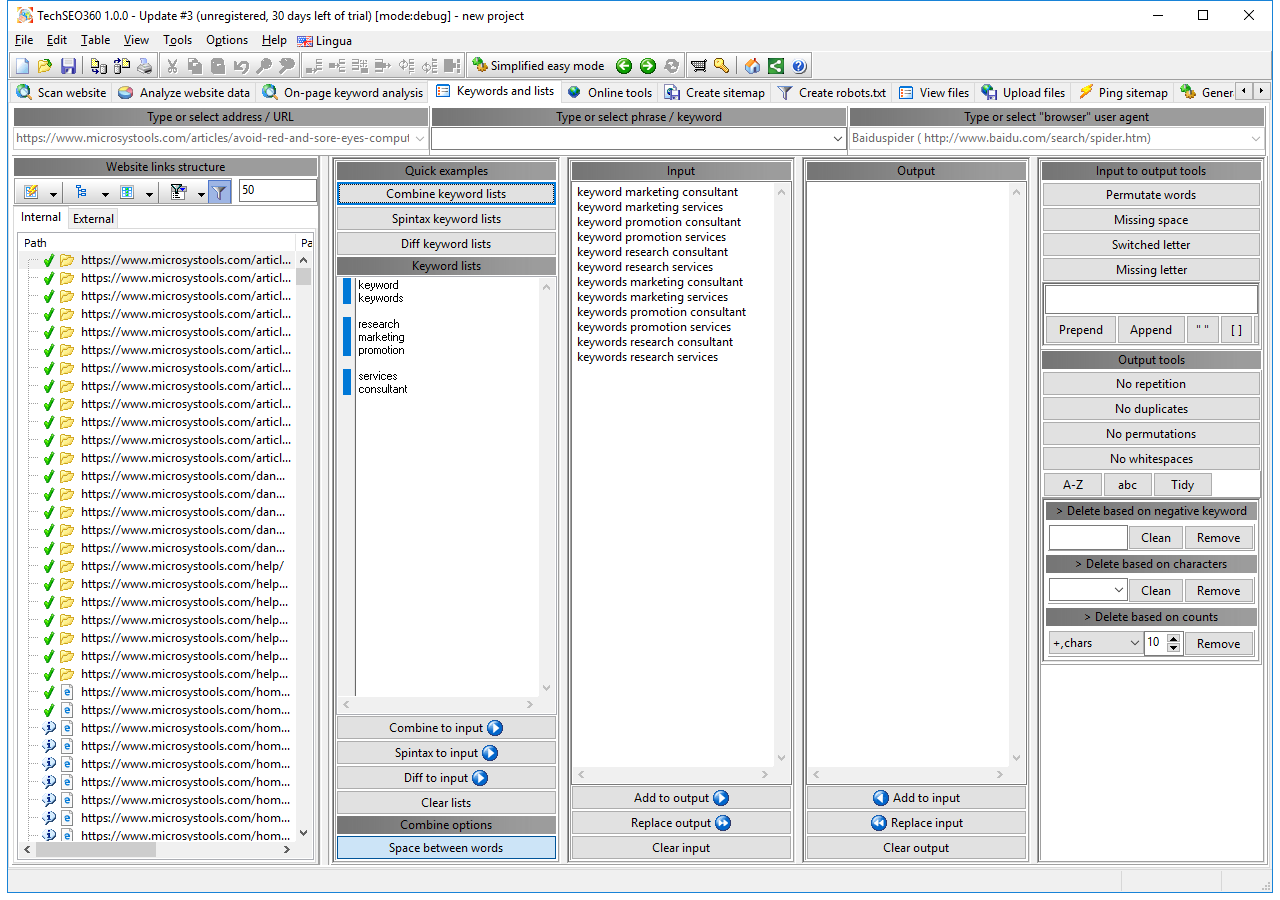Click the blue help question mark icon
1280x900 pixels.
pos(799,66)
